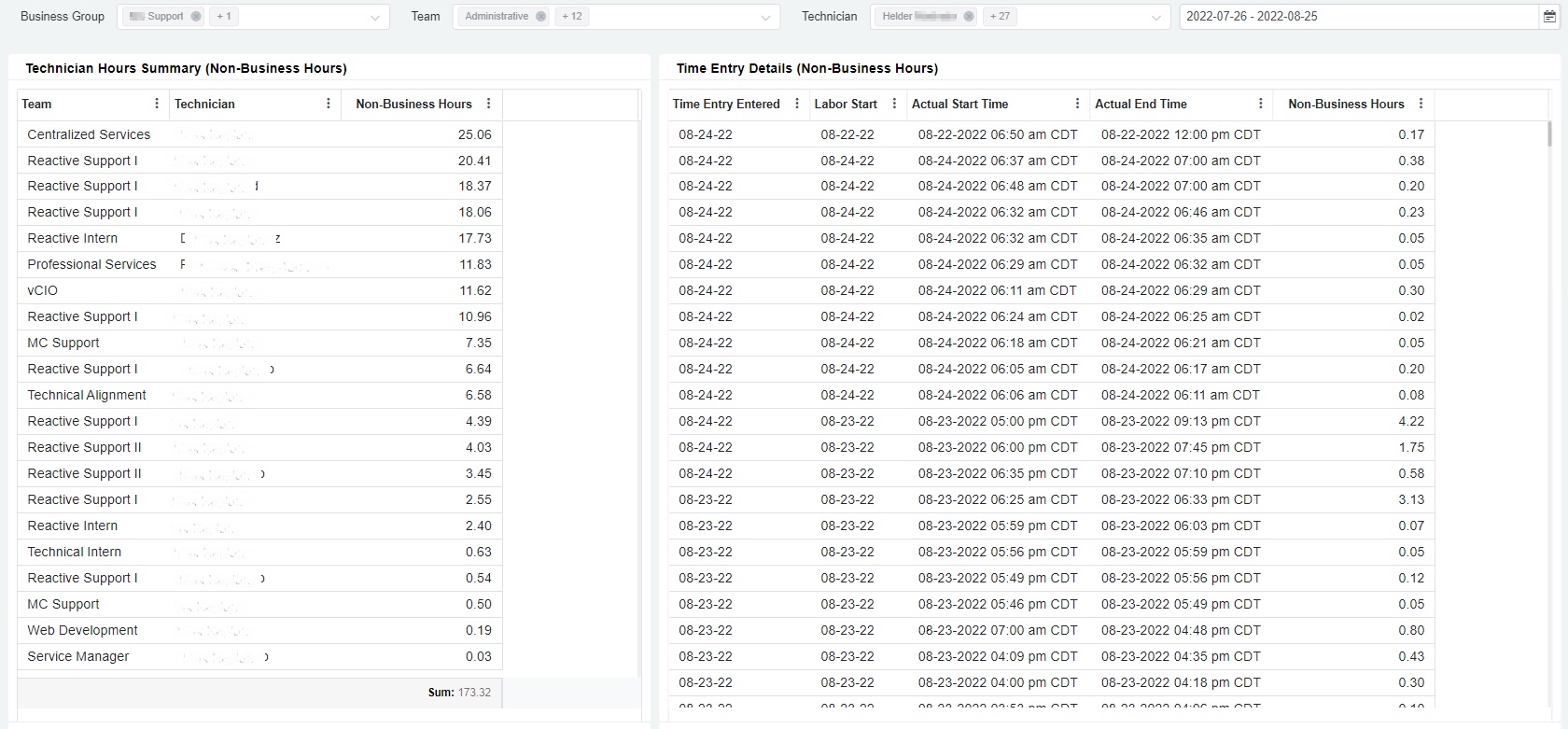Expand the Technician filter dropdown
Screen dimensions: 1568x729
point(1156,17)
